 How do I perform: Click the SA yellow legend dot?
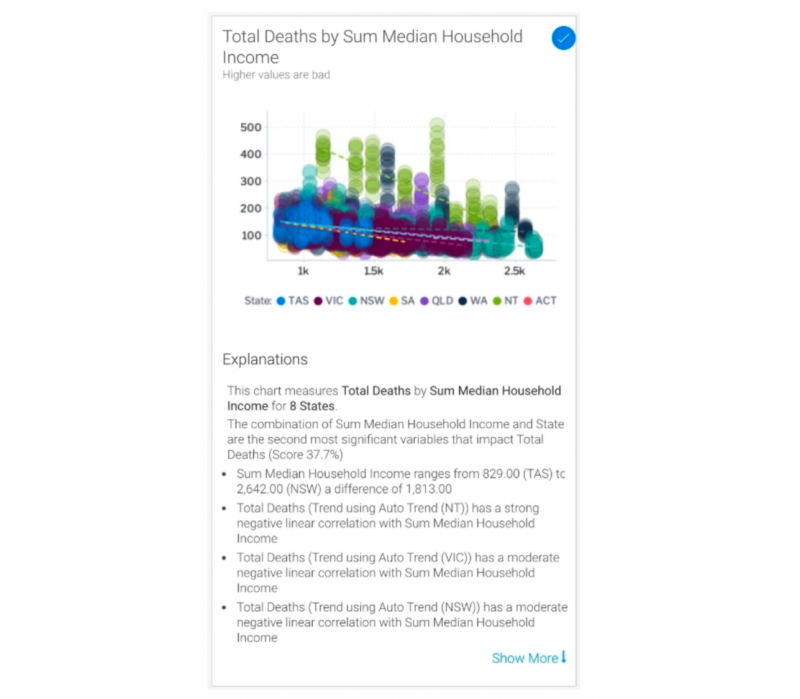pyautogui.click(x=393, y=301)
